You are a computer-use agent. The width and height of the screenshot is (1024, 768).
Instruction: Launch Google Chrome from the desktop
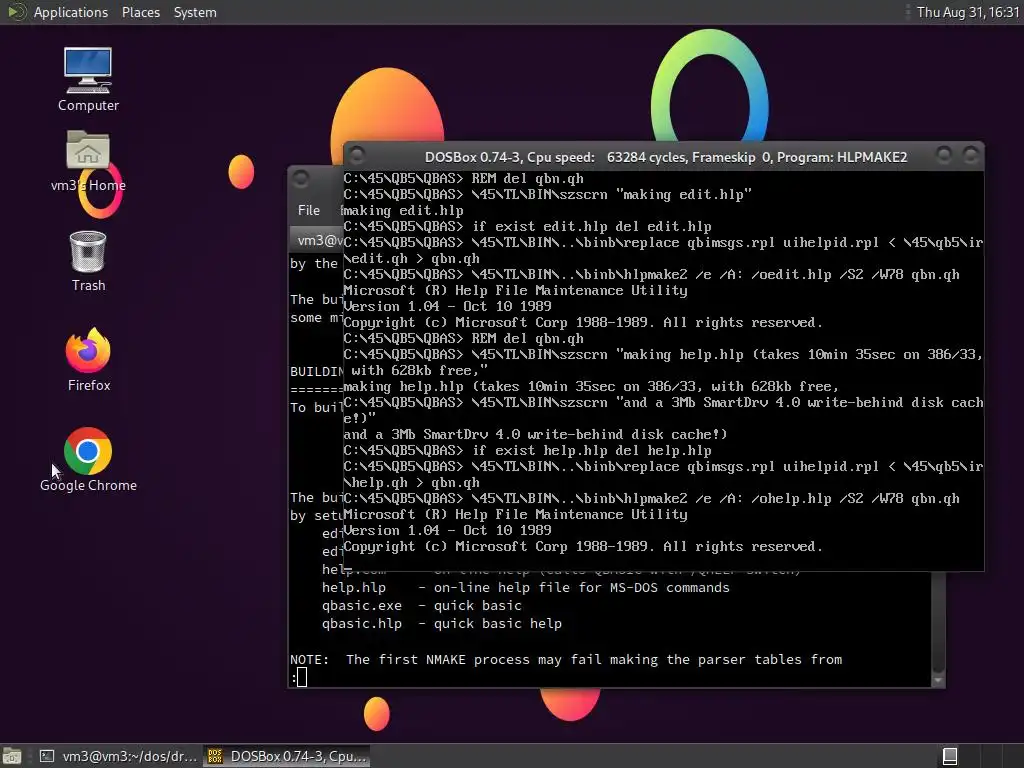tap(88, 460)
